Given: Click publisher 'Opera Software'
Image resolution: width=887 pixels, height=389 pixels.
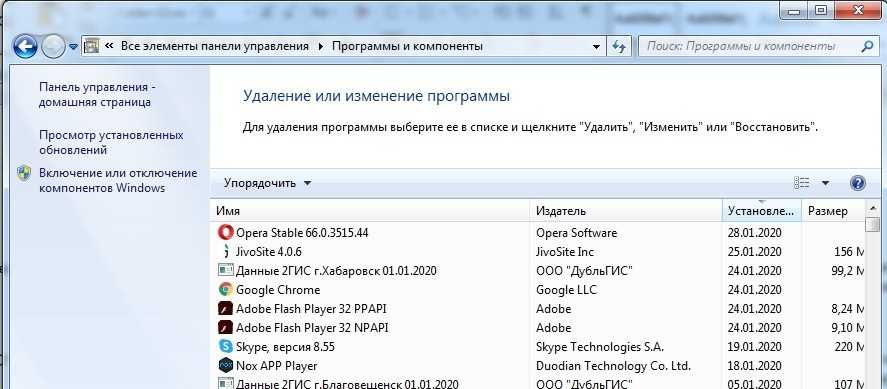Looking at the screenshot, I should tap(576, 232).
